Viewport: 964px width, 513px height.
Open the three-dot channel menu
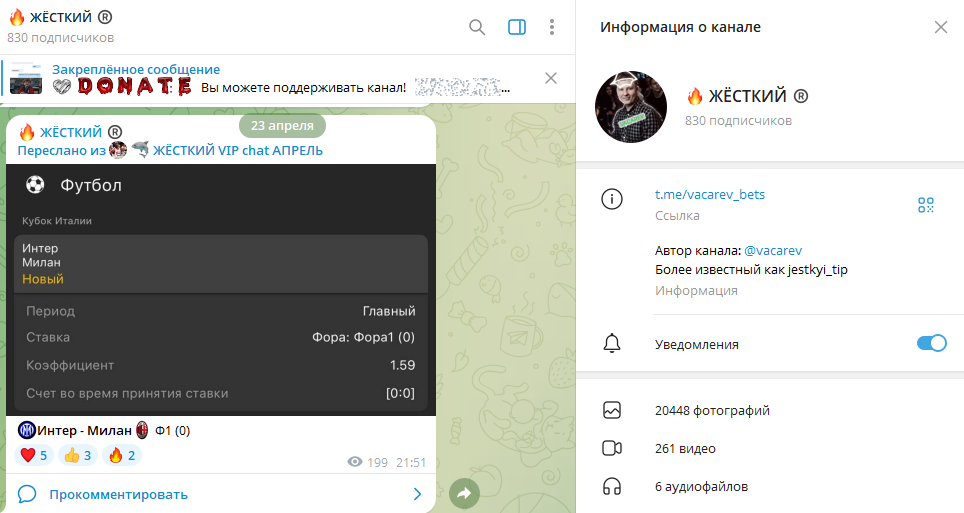click(x=551, y=27)
